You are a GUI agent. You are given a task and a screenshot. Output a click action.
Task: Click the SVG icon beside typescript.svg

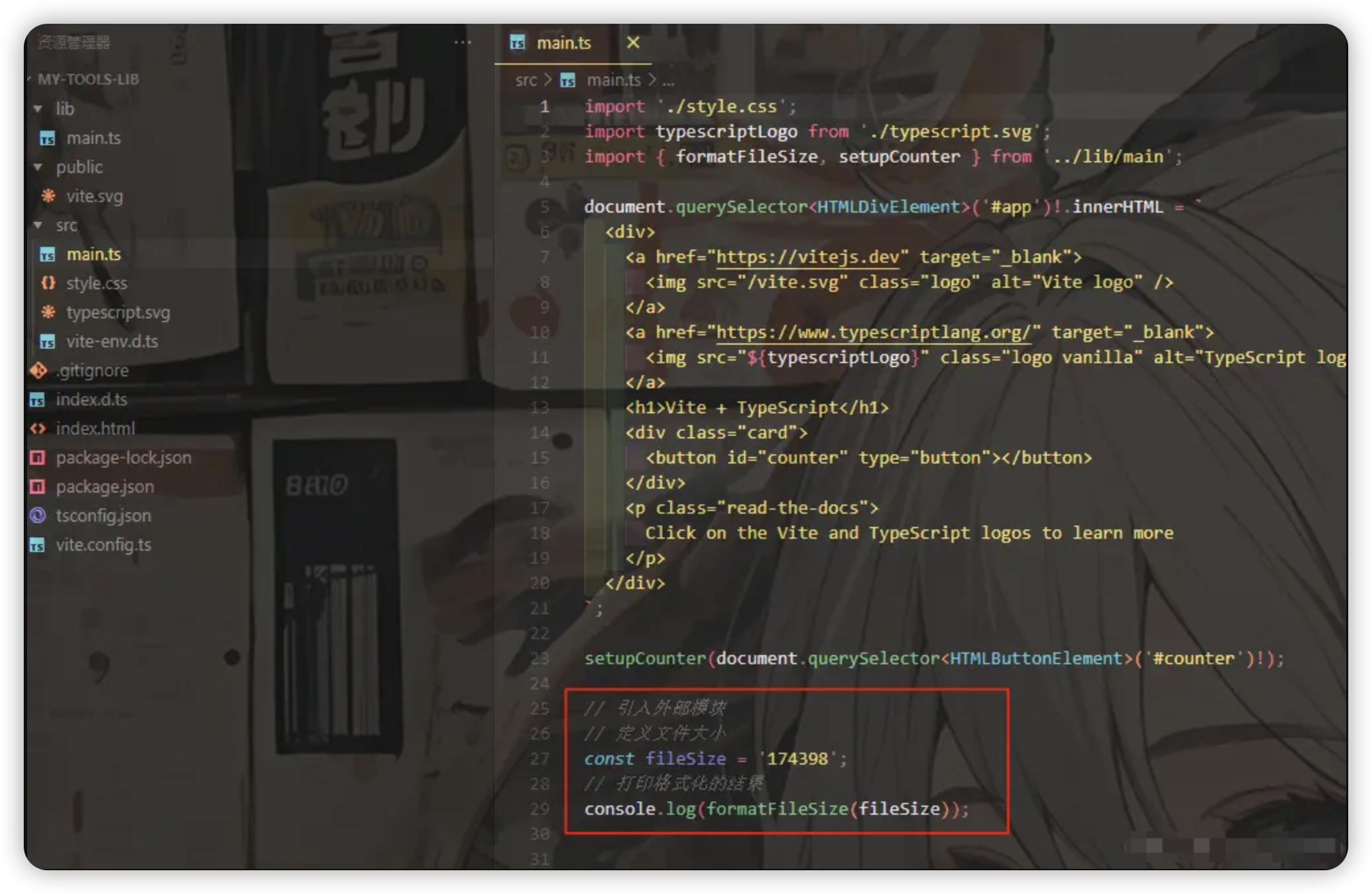48,312
